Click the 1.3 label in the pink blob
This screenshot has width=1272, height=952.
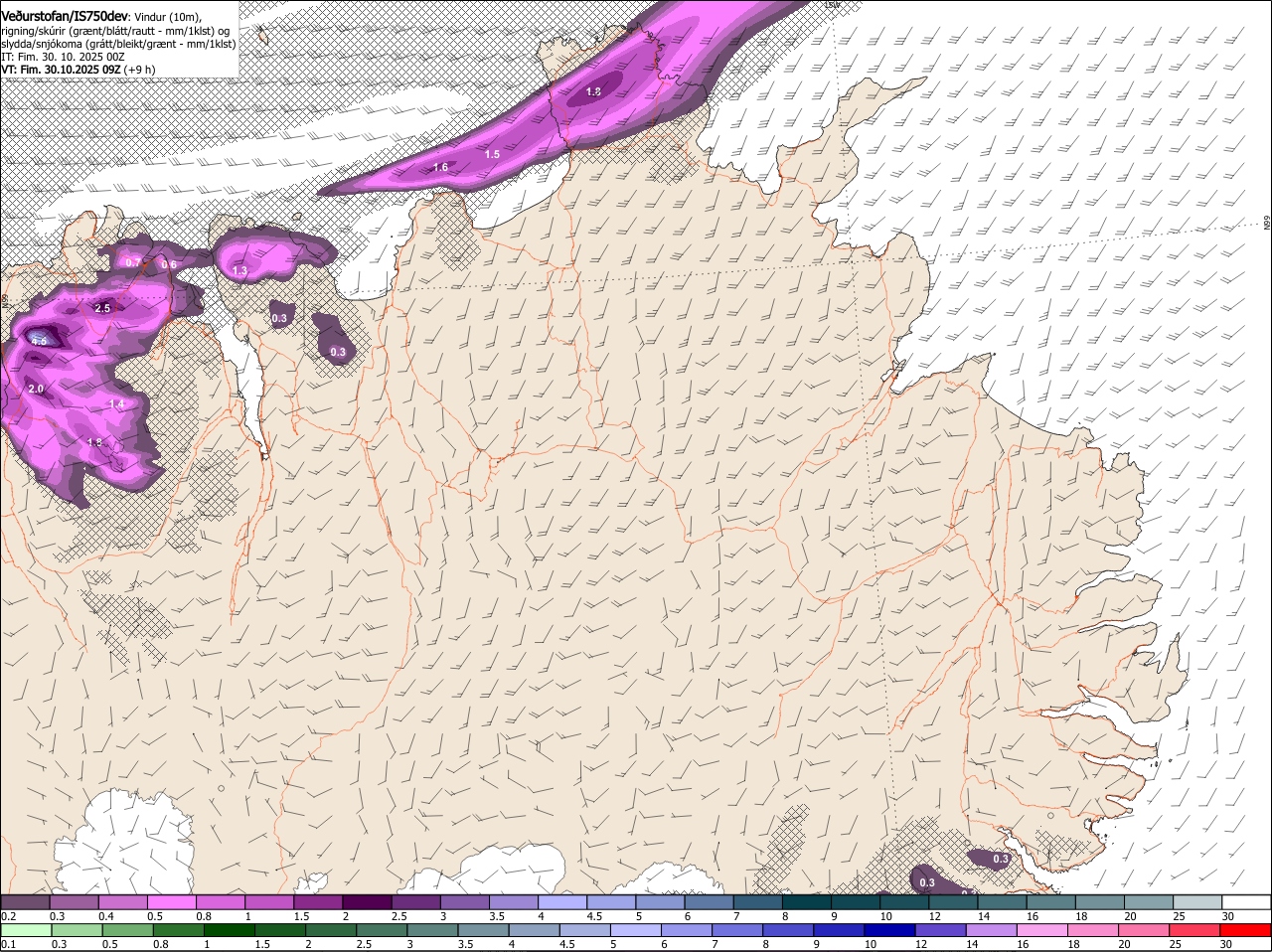pos(239,270)
